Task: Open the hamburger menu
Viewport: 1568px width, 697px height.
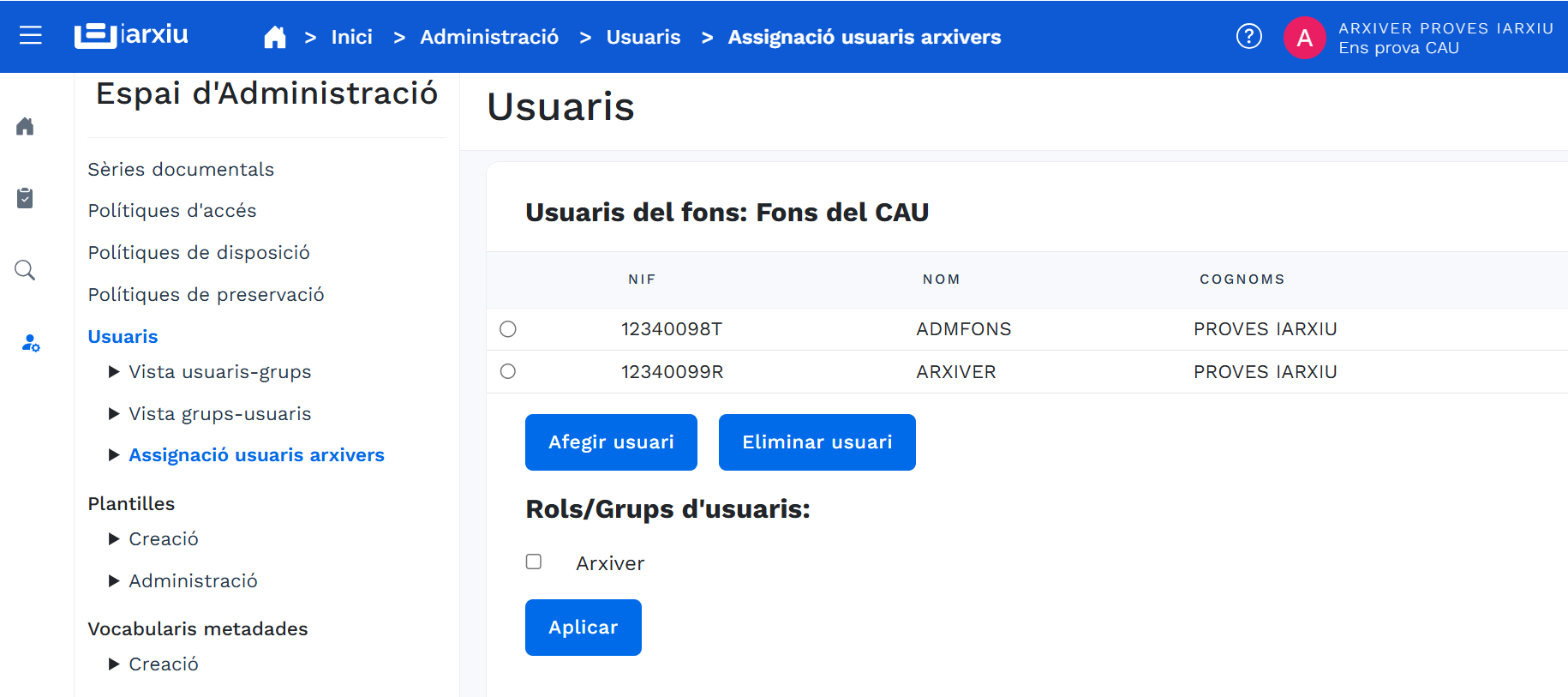Action: click(x=31, y=35)
